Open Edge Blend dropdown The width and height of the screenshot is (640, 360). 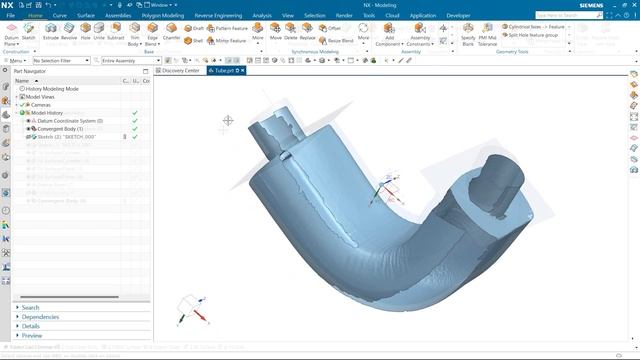[158, 44]
